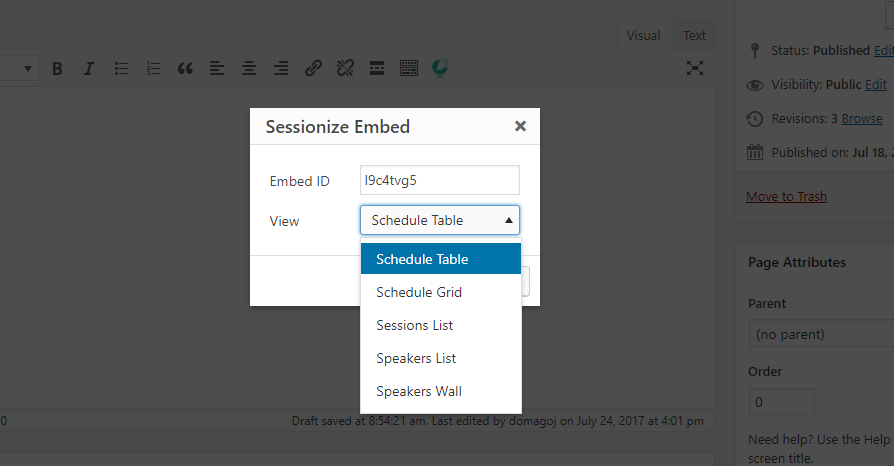
Task: Click the 'View' label in dialog
Action: pyautogui.click(x=284, y=221)
